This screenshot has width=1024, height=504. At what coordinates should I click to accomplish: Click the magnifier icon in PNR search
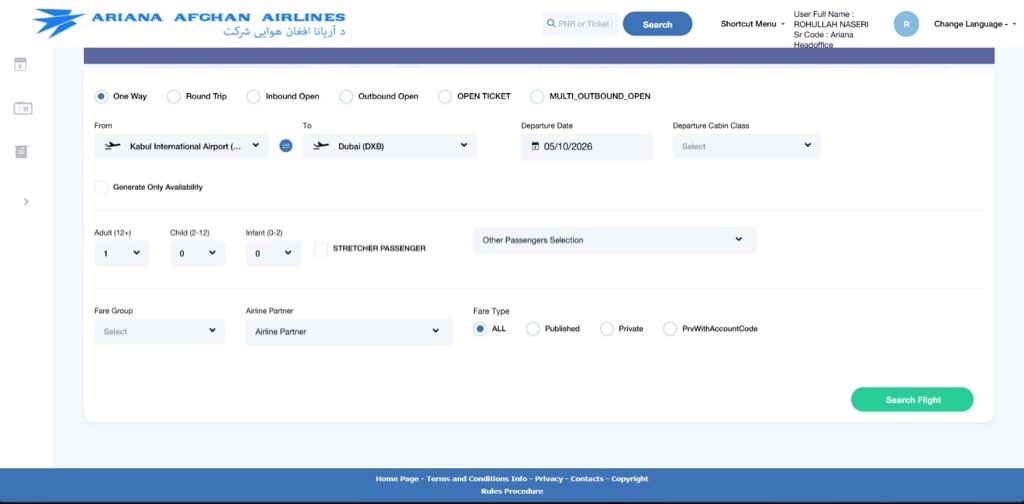point(551,24)
